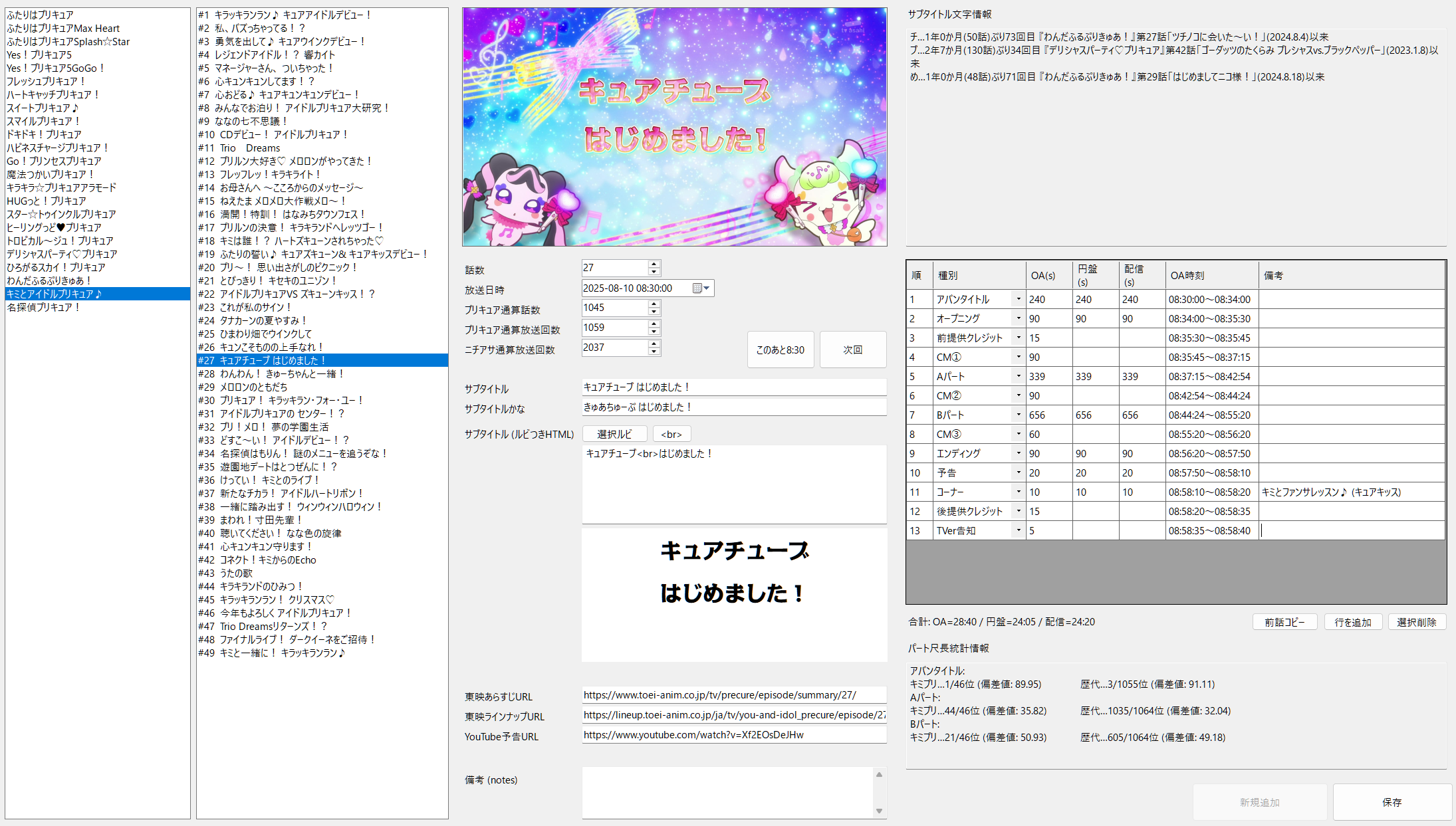Select series わんだふるぷりきゅあ！ in the list
Image resolution: width=1456 pixels, height=826 pixels.
[49, 280]
